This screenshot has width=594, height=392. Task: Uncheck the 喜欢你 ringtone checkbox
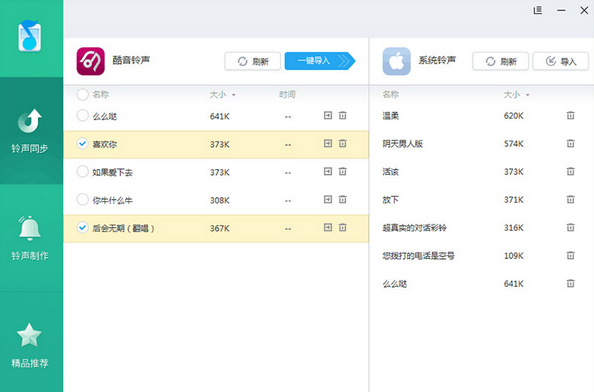[x=82, y=144]
